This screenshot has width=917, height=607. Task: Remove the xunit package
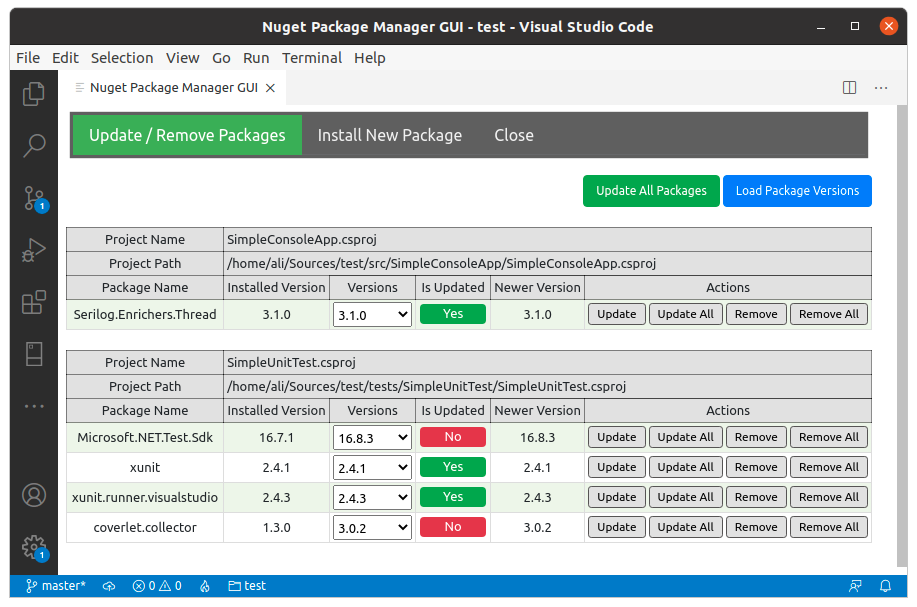pos(755,467)
